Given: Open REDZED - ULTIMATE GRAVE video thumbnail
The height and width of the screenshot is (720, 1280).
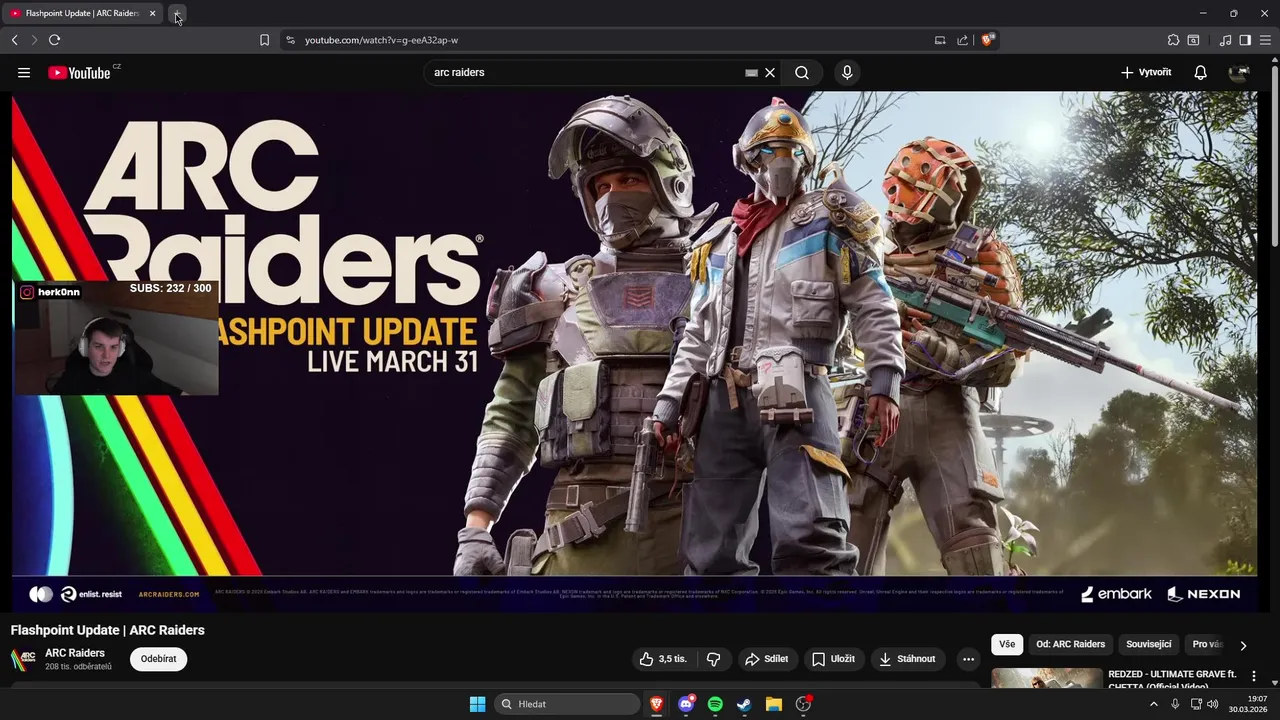Looking at the screenshot, I should coord(1047,678).
